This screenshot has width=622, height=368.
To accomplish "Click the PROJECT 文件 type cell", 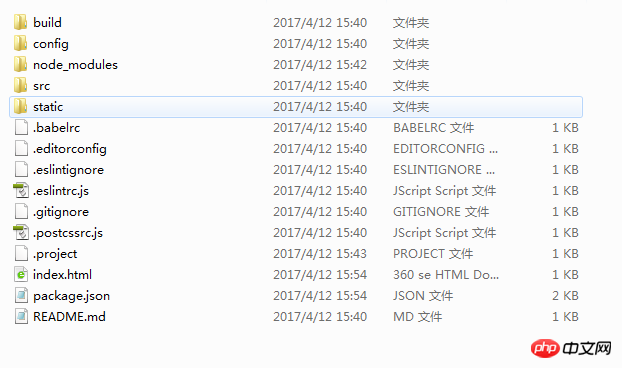I will (433, 253).
